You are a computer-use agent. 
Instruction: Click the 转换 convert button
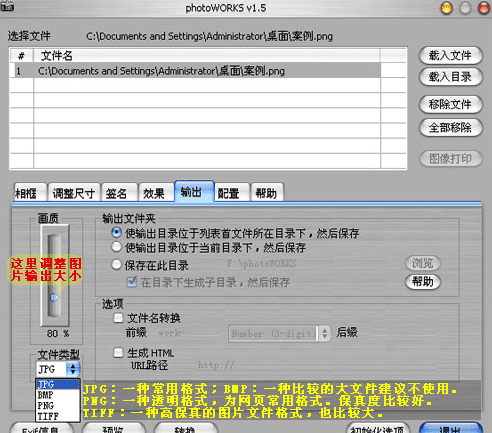[x=186, y=429]
